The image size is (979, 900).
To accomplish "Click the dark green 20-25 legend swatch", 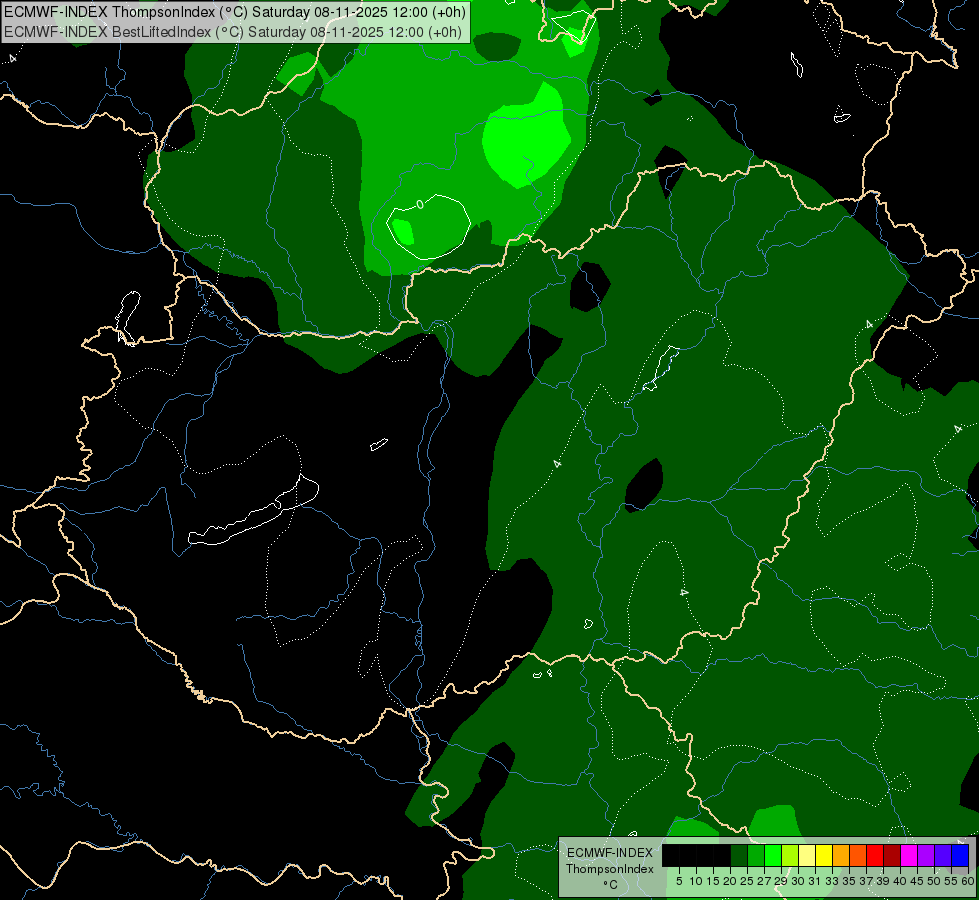I will [739, 855].
